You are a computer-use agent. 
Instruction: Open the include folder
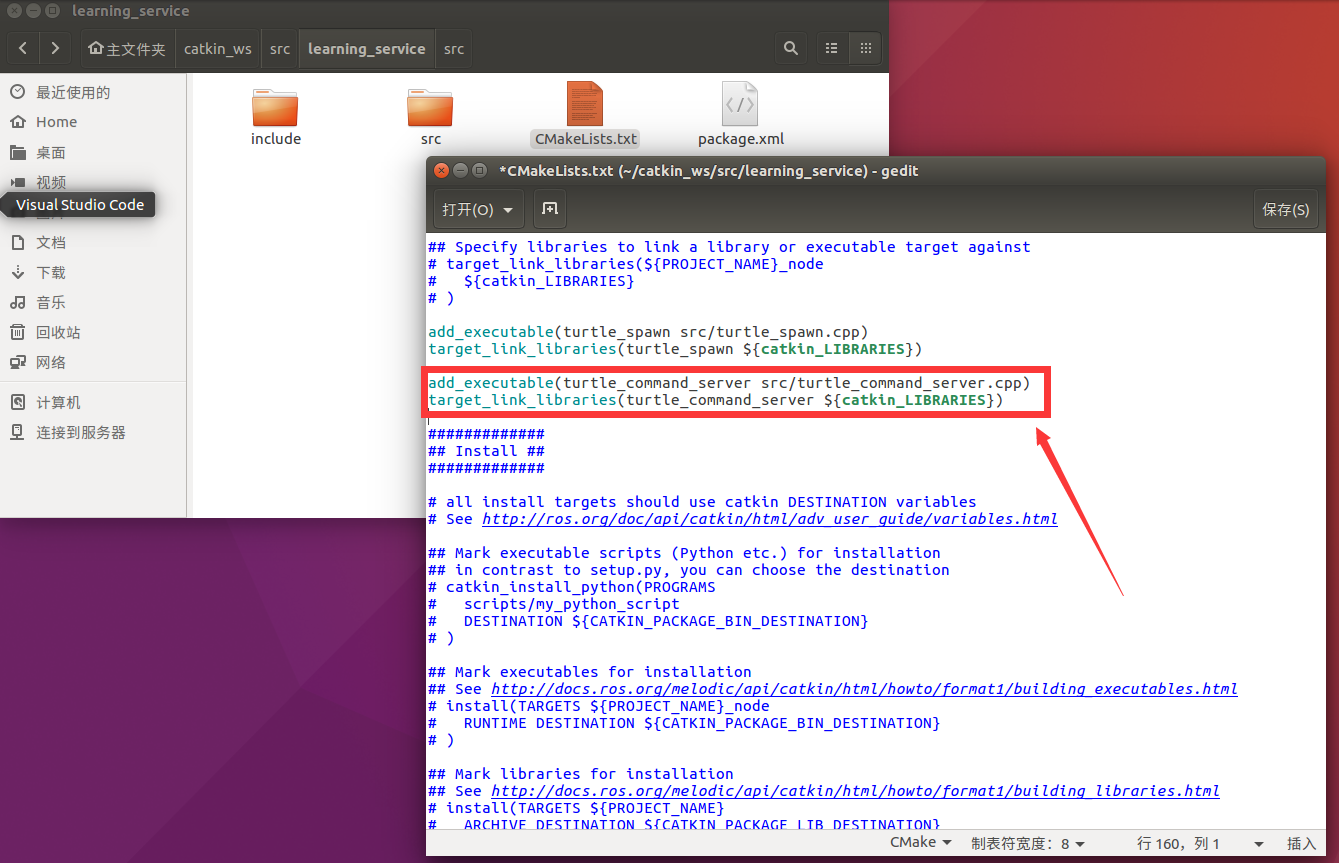(275, 105)
